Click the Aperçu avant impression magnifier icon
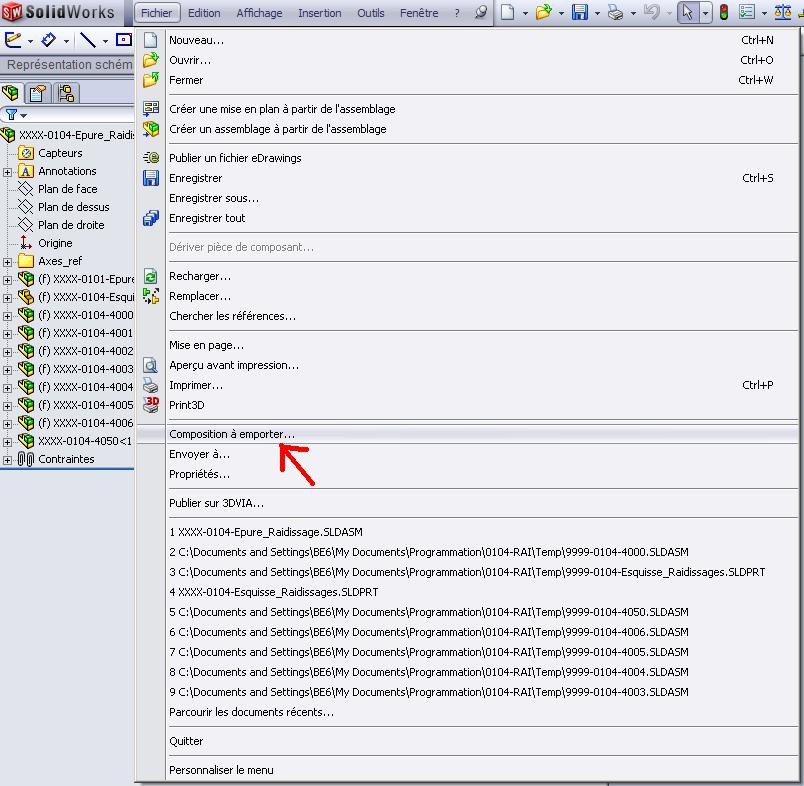This screenshot has width=804, height=786. point(150,365)
